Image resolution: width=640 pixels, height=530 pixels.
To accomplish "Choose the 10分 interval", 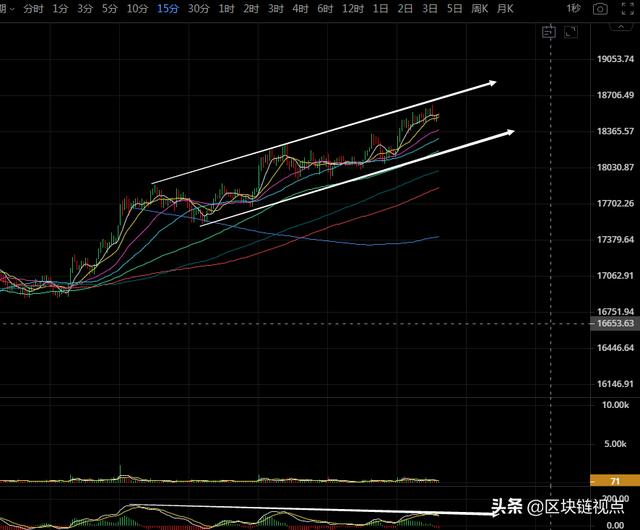I will coord(137,8).
